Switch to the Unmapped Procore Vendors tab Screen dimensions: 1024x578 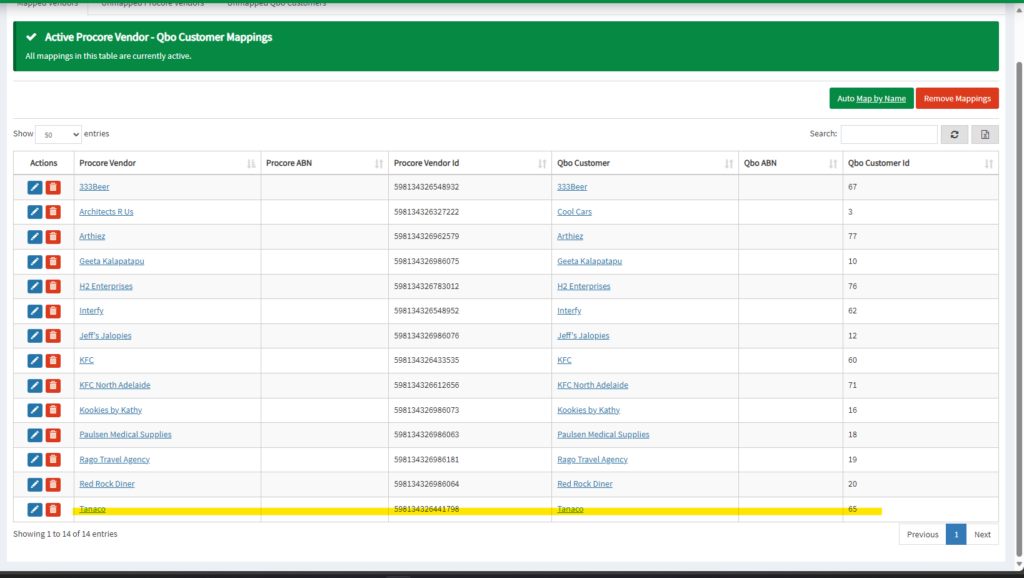[152, 4]
